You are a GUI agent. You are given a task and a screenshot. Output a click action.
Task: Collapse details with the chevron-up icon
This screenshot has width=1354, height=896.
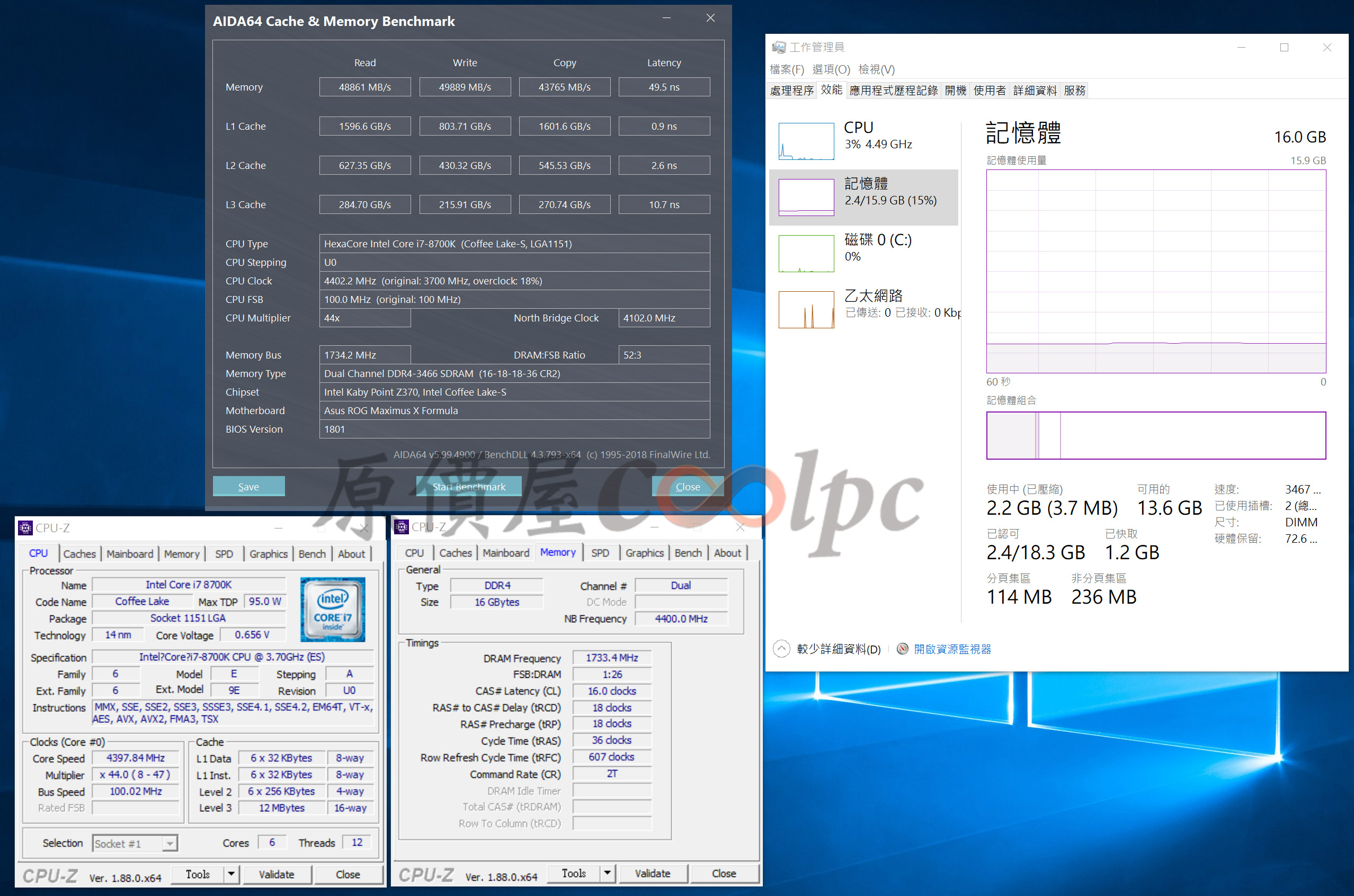(x=781, y=649)
